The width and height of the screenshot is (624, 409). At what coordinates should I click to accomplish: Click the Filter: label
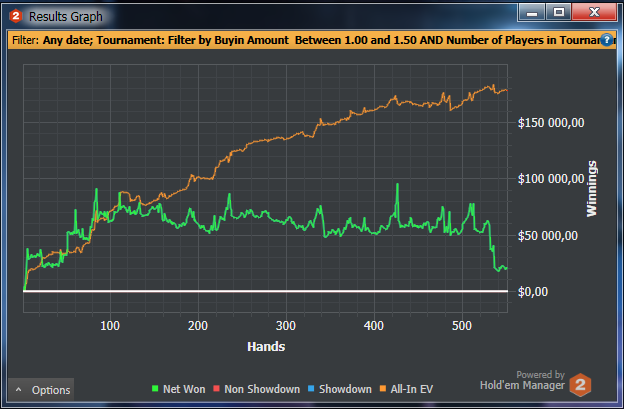tap(25, 40)
